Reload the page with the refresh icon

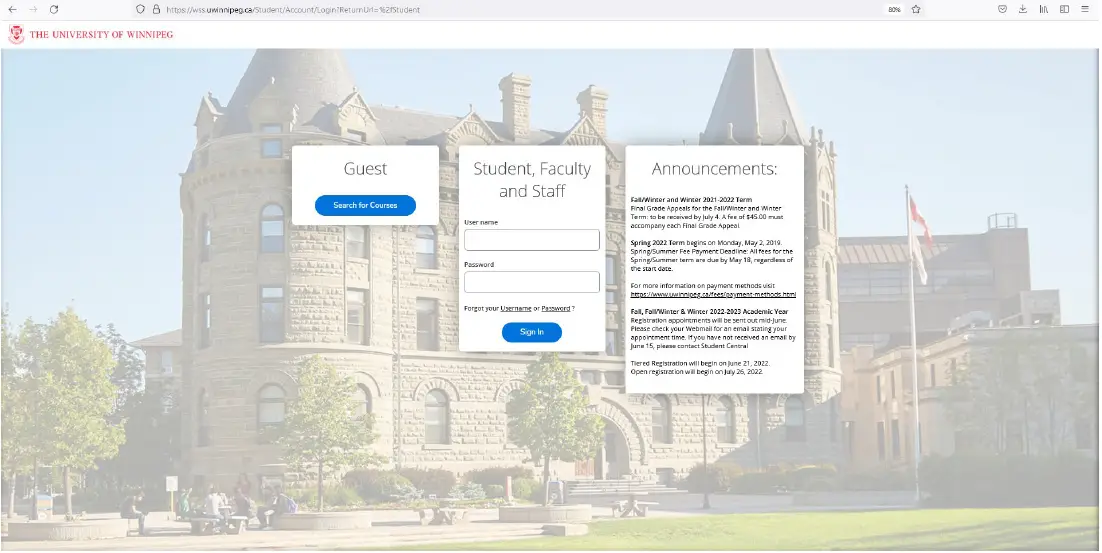[x=54, y=9]
